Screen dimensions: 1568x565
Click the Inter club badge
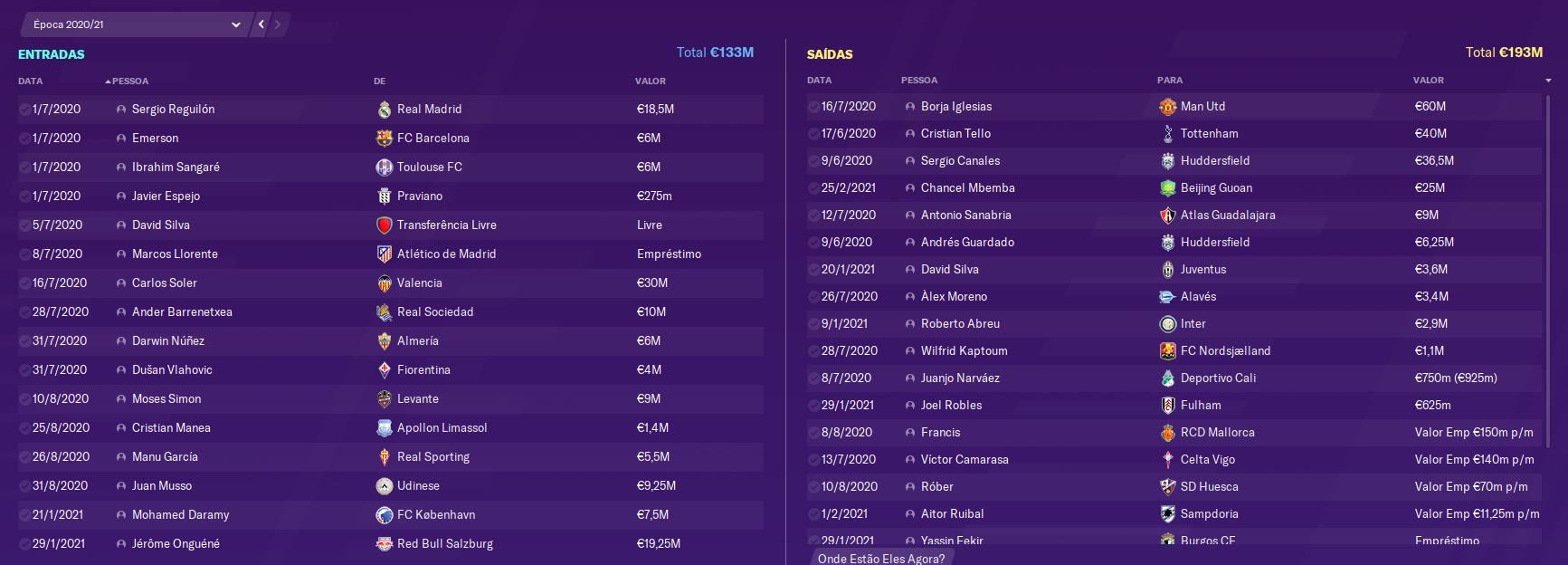1168,324
